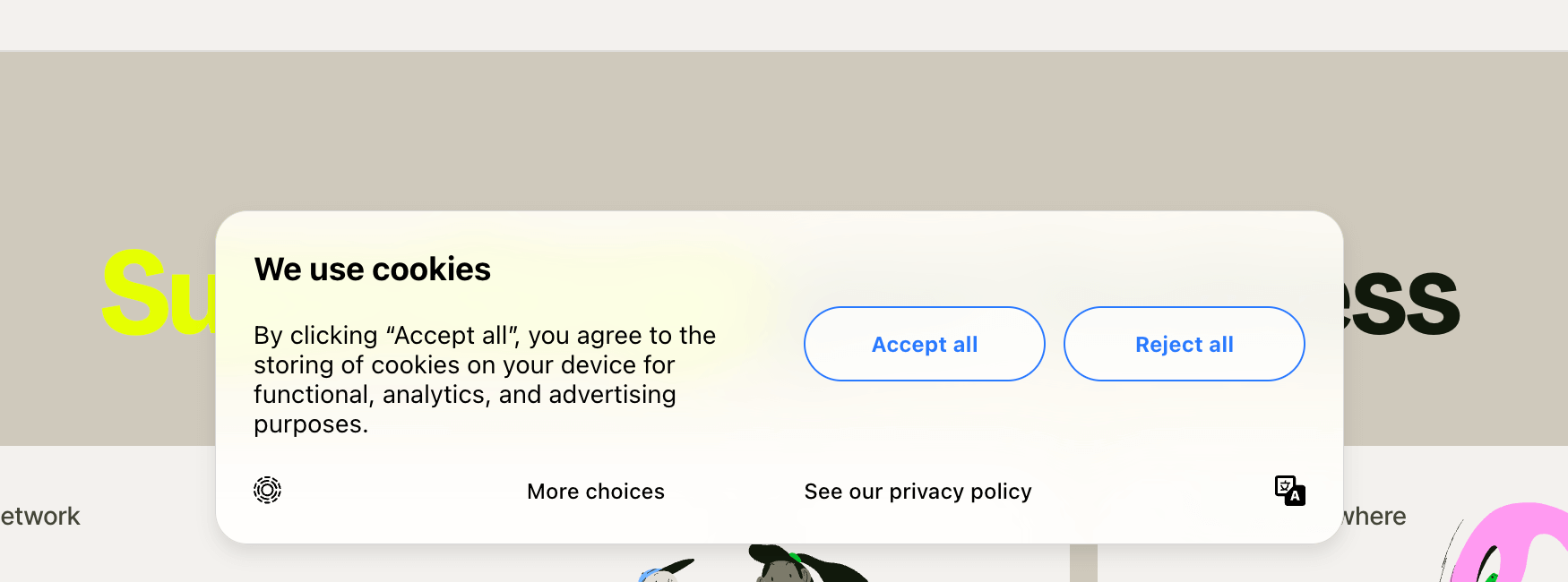Select the partially hidden "etwork" text

[40, 517]
